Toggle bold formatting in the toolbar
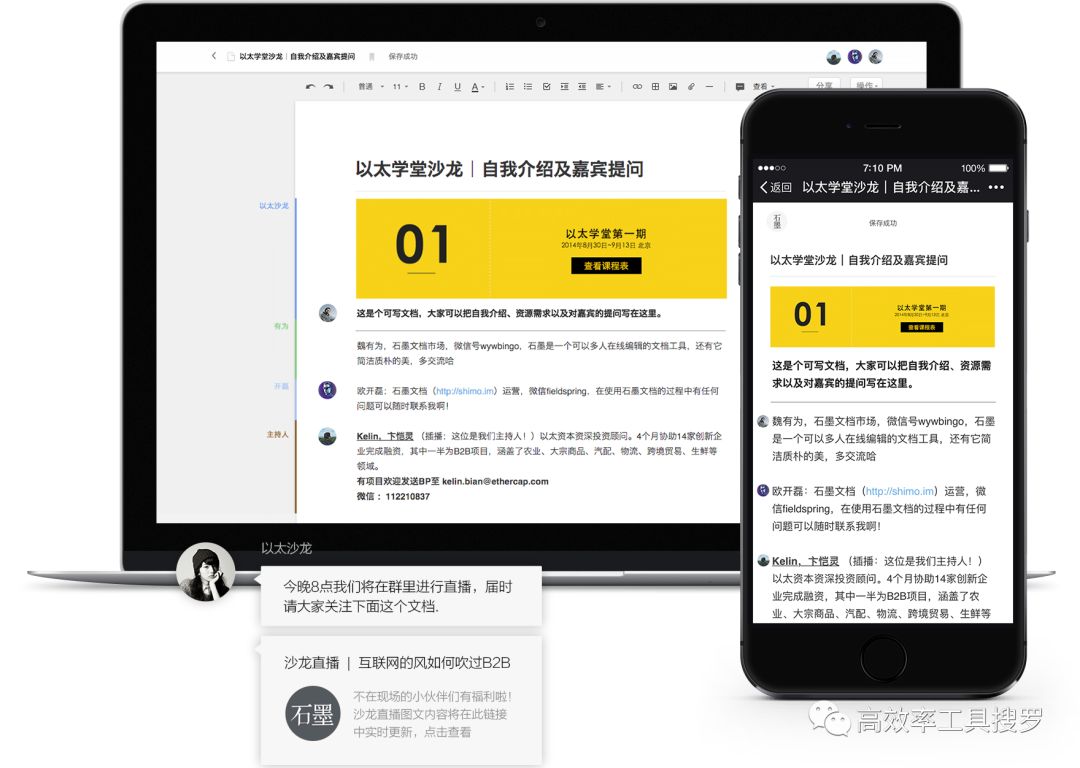 coord(422,87)
